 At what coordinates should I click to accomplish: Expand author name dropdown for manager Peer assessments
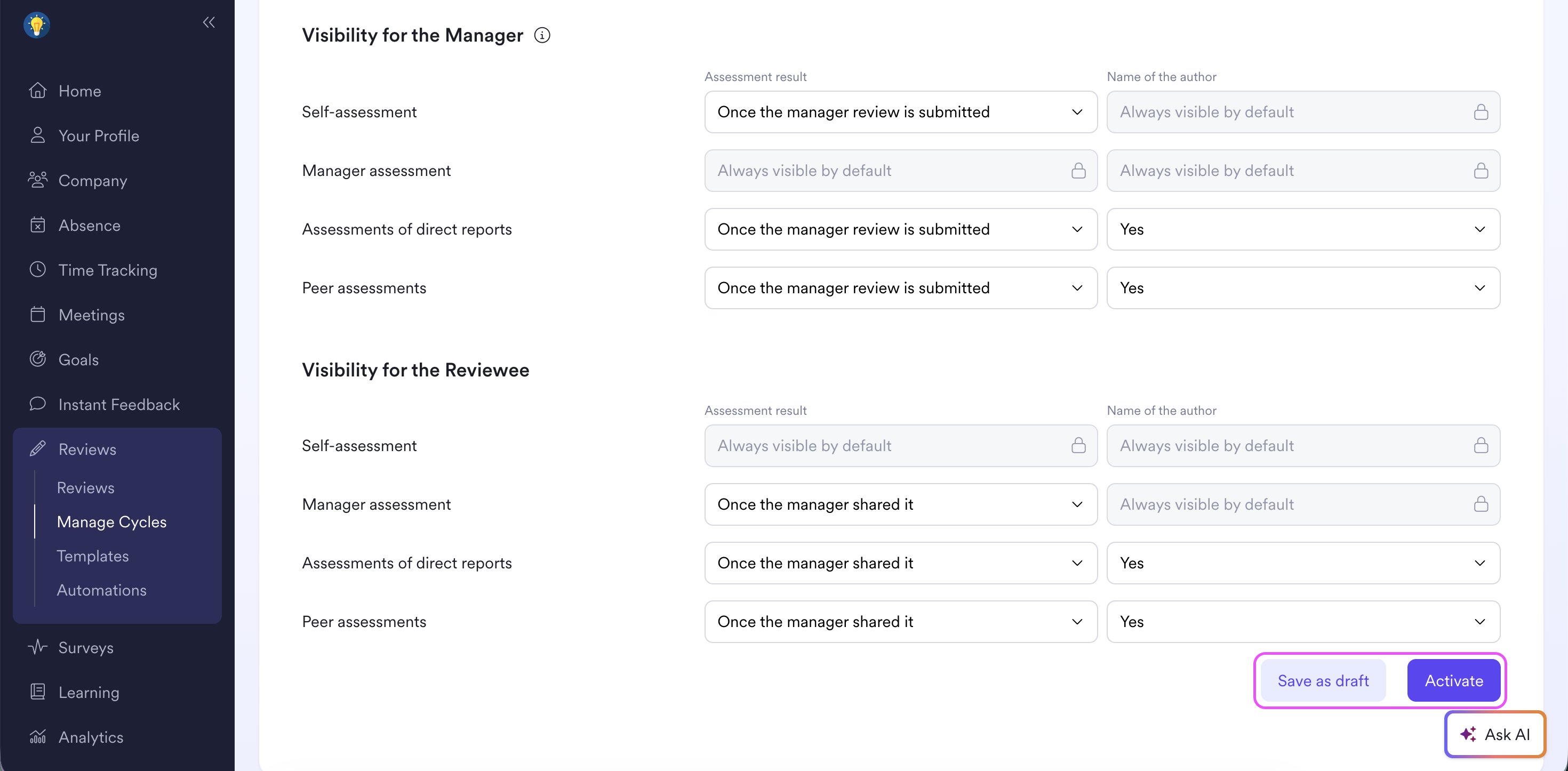[1302, 288]
